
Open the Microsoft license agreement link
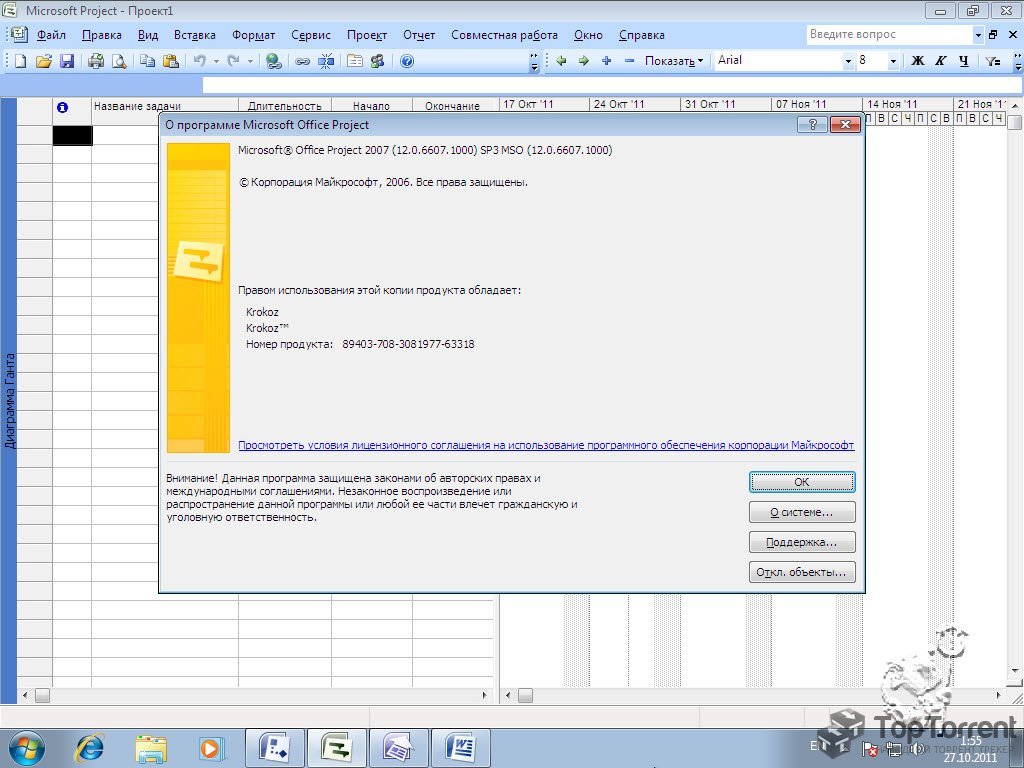546,445
